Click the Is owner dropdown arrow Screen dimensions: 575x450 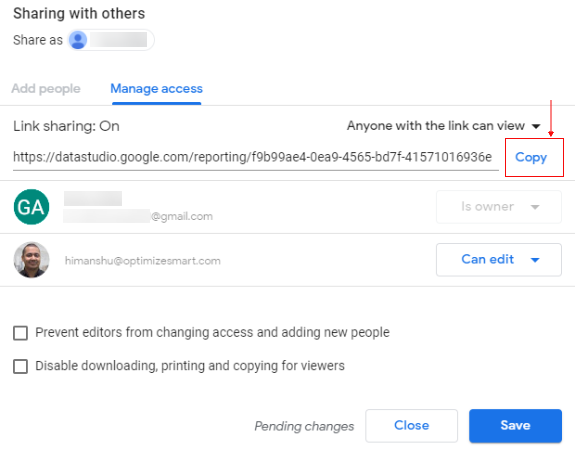point(535,207)
